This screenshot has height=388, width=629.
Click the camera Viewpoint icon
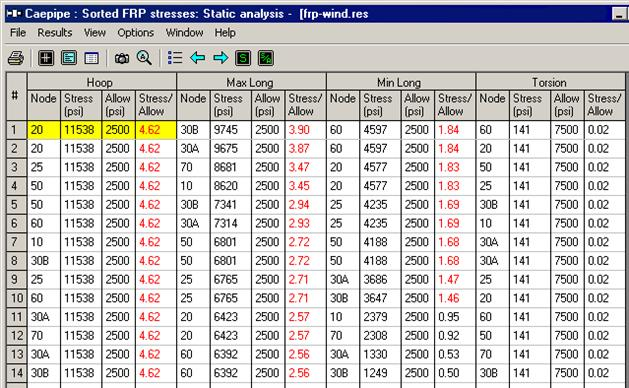pyautogui.click(x=122, y=59)
